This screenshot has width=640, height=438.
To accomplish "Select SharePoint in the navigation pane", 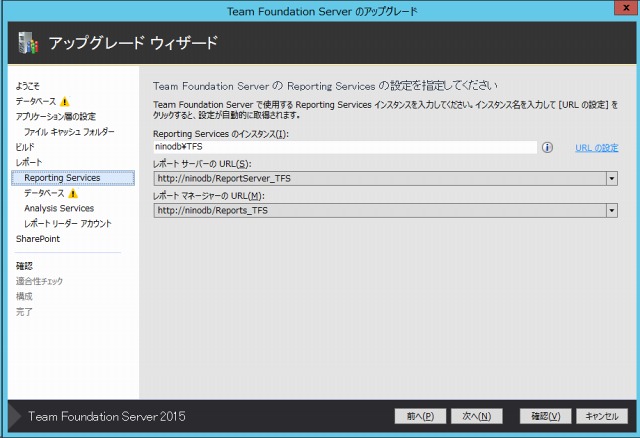I will pyautogui.click(x=38, y=239).
